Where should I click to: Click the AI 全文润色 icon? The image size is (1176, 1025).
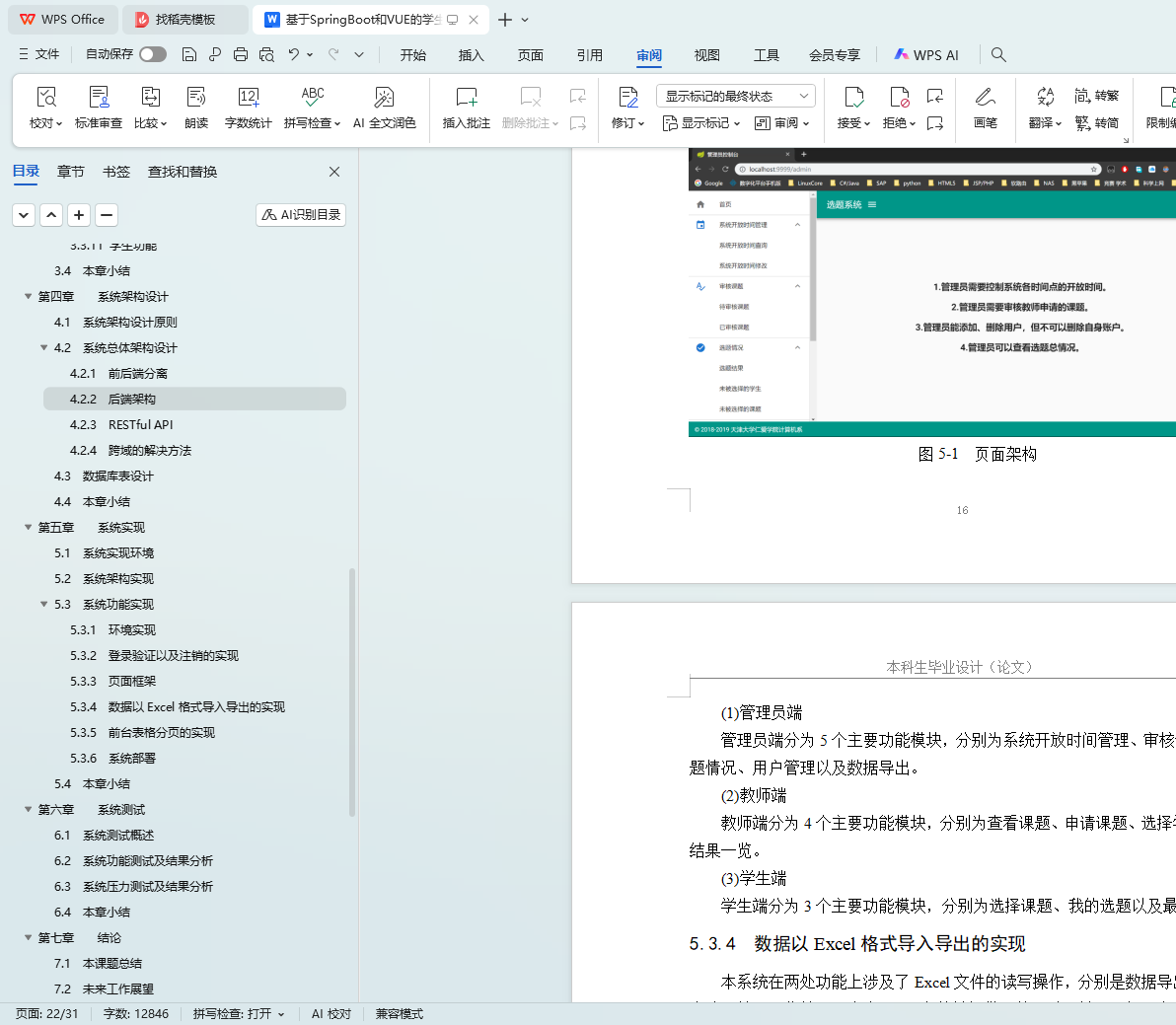coord(384,98)
